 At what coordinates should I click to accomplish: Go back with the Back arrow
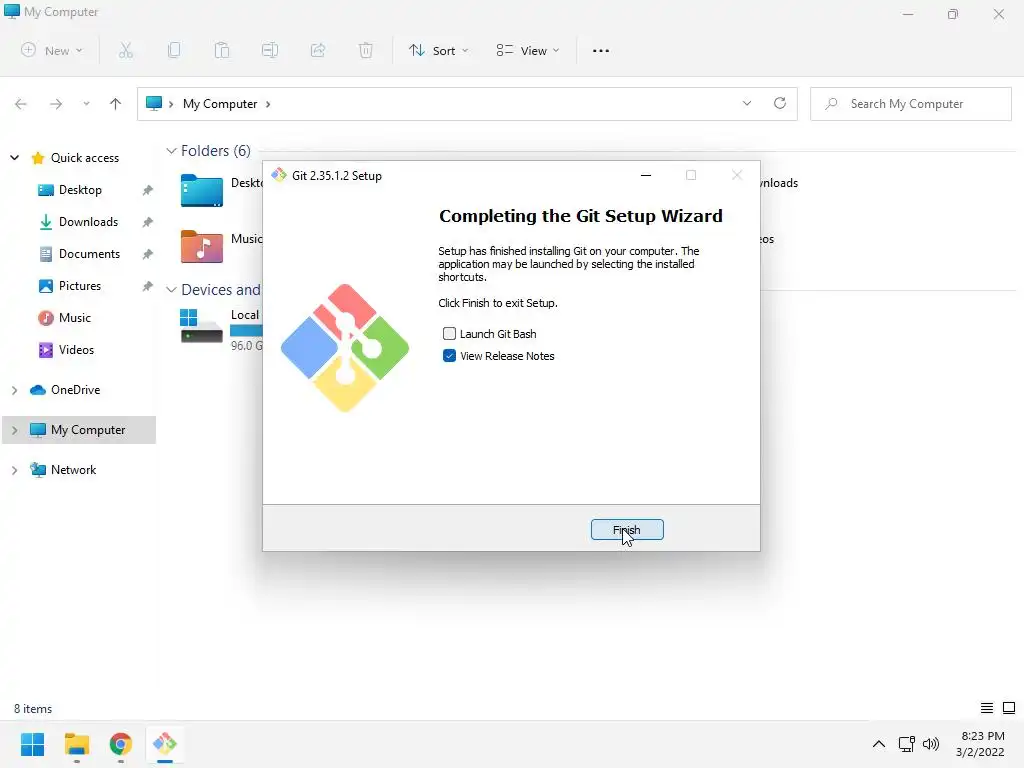[x=21, y=104]
